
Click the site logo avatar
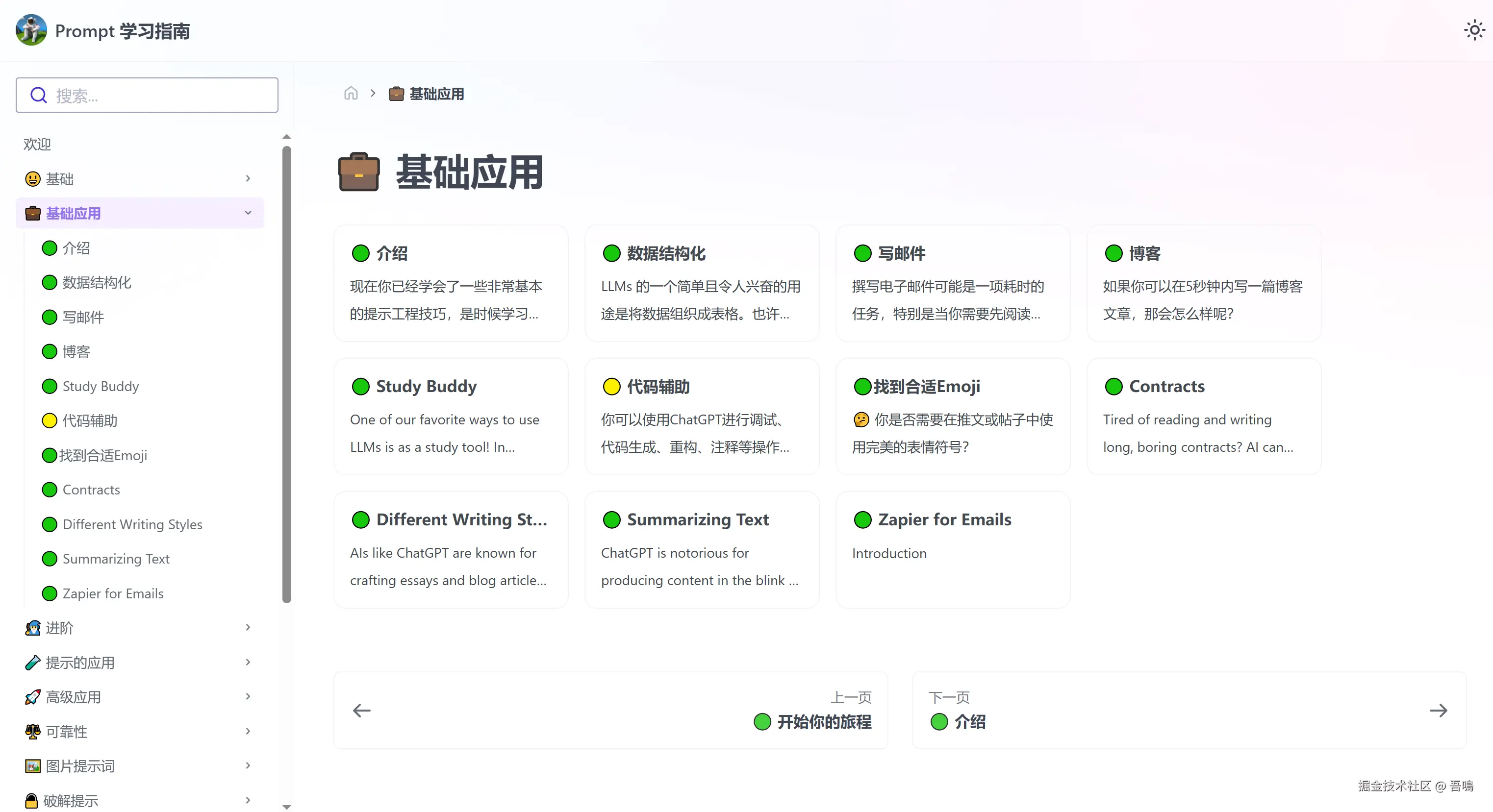click(31, 30)
